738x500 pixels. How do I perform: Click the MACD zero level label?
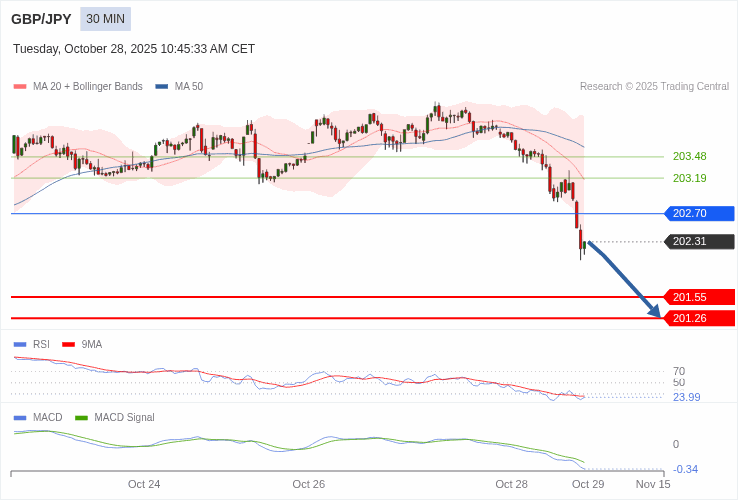(x=676, y=444)
